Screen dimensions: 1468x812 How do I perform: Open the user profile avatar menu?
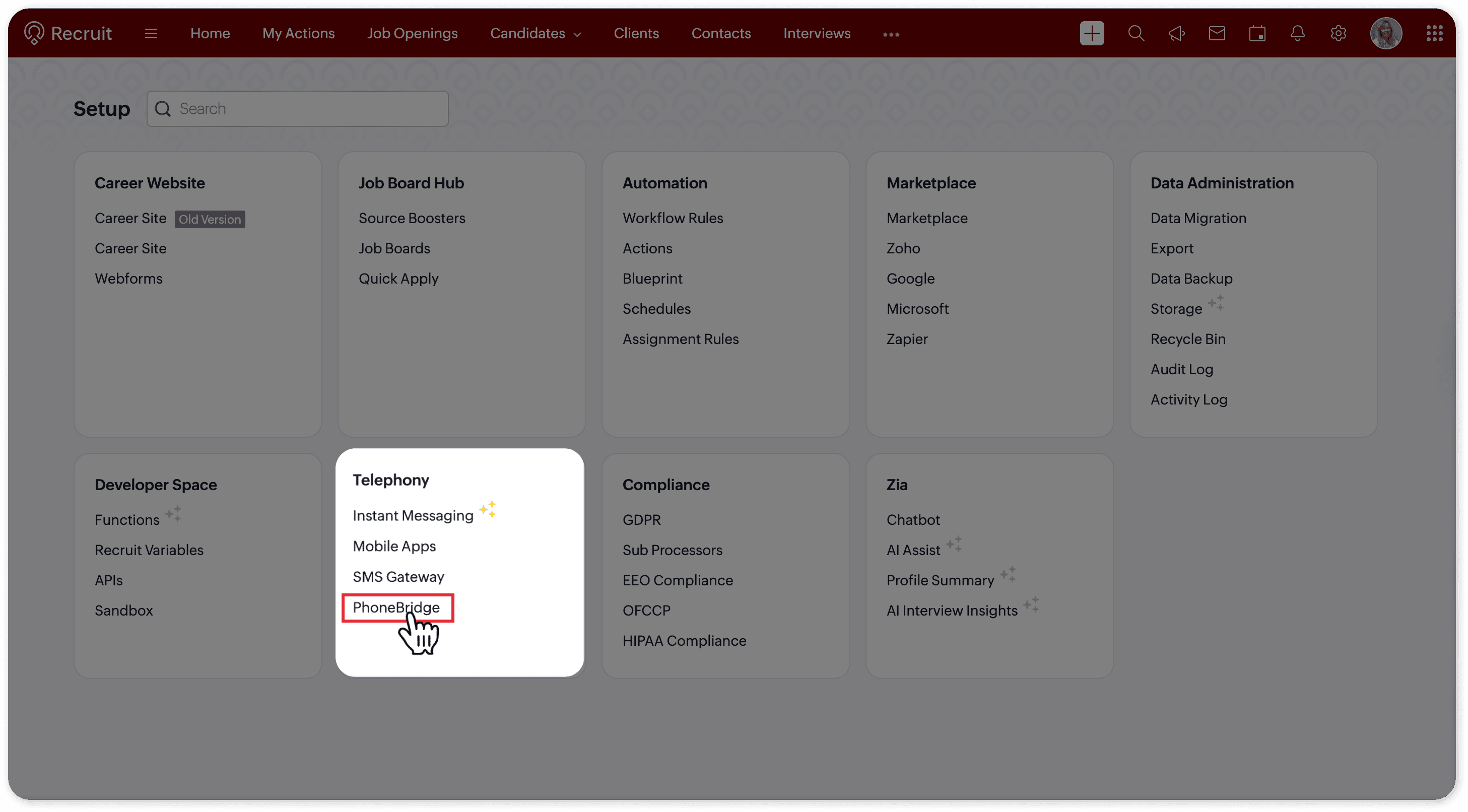click(x=1385, y=34)
